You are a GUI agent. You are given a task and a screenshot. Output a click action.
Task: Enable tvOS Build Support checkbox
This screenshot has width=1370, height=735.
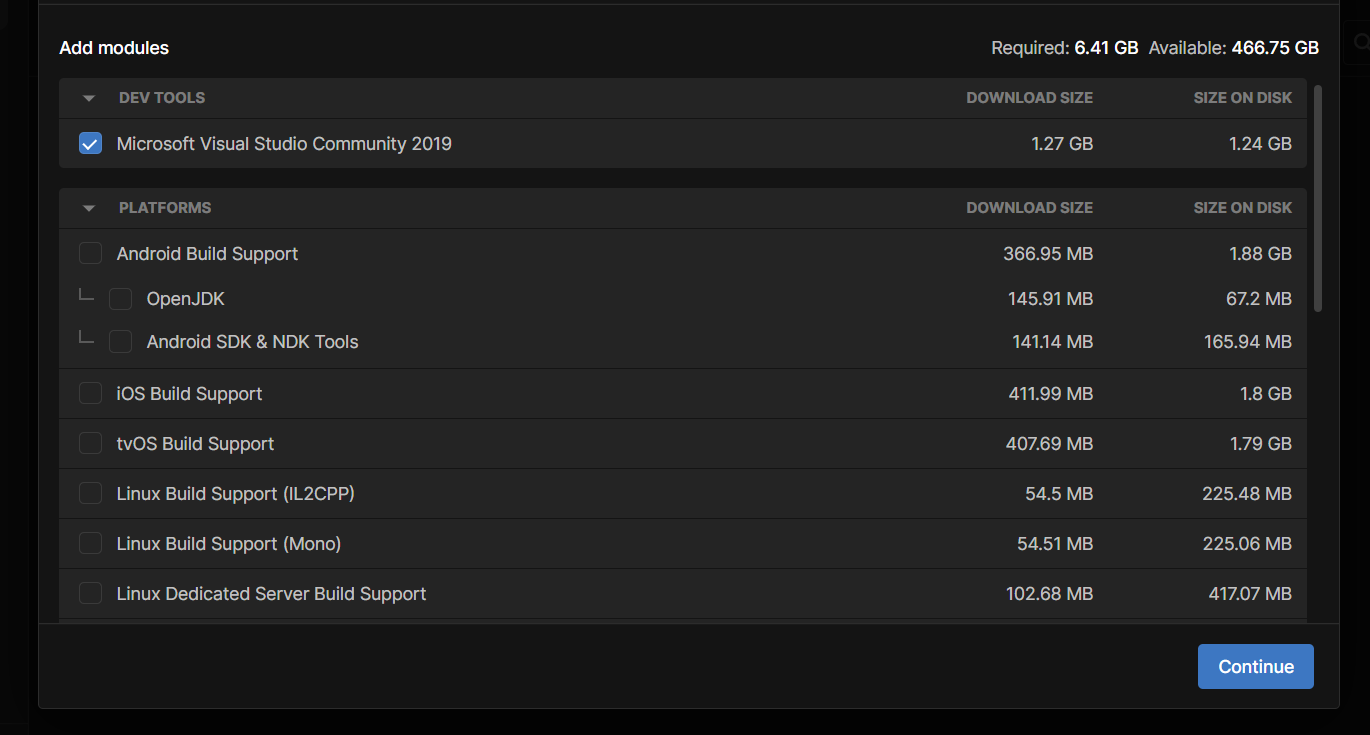[x=90, y=444]
